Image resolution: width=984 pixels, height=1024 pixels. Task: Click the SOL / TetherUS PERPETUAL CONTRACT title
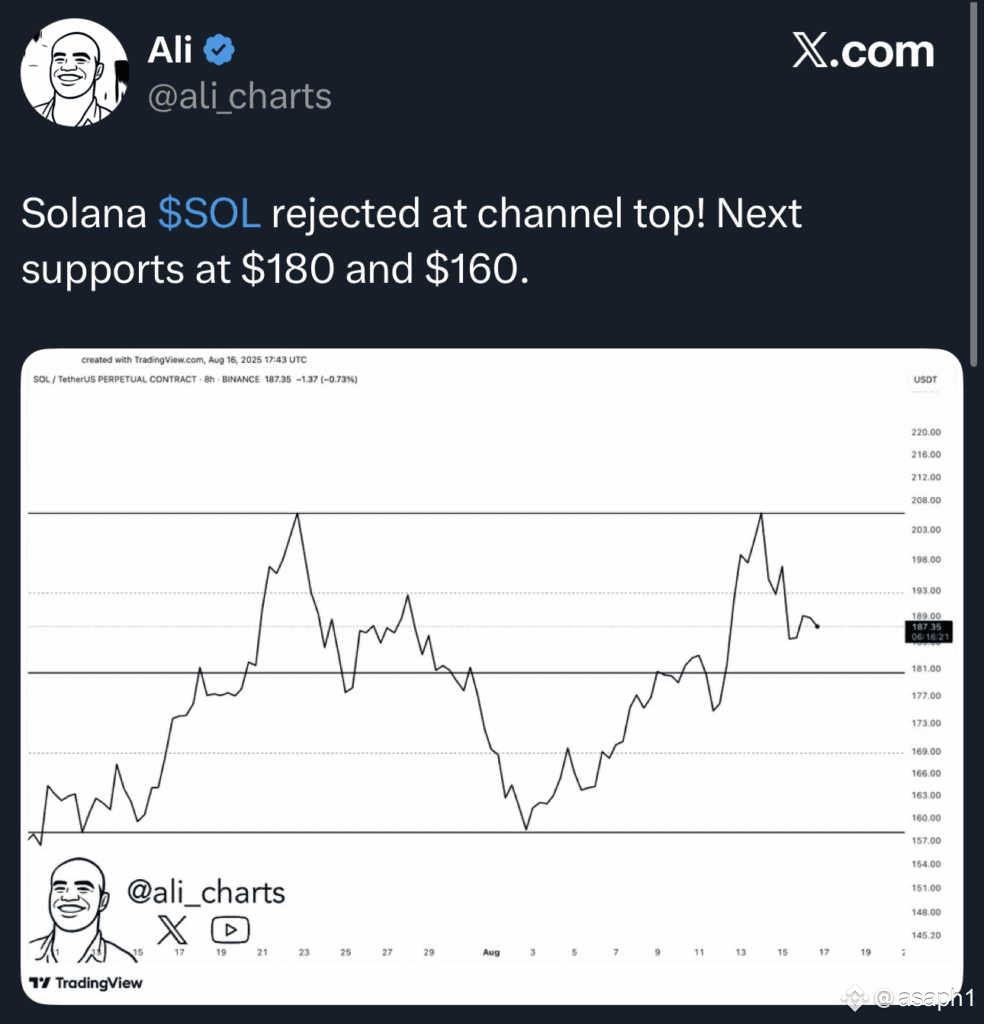click(x=115, y=379)
